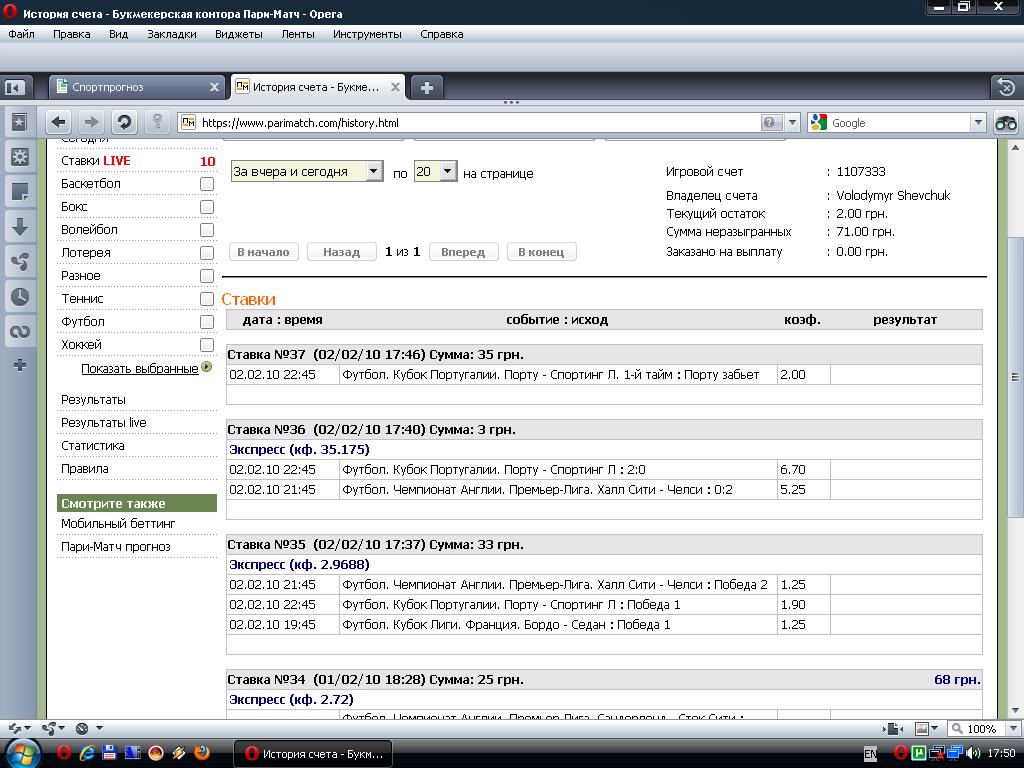Image resolution: width=1024 pixels, height=768 pixels.
Task: Open a new tab with plus button
Action: pos(426,87)
